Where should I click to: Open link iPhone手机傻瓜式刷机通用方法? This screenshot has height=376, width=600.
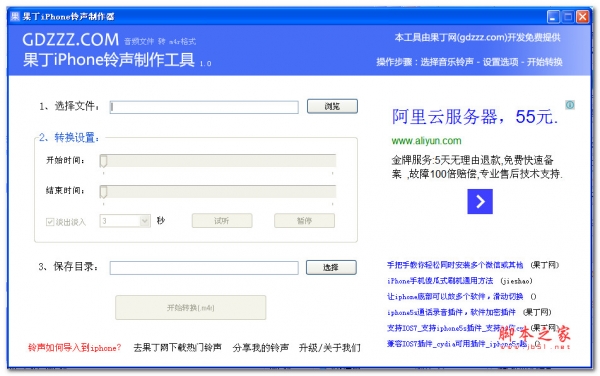click(440, 281)
